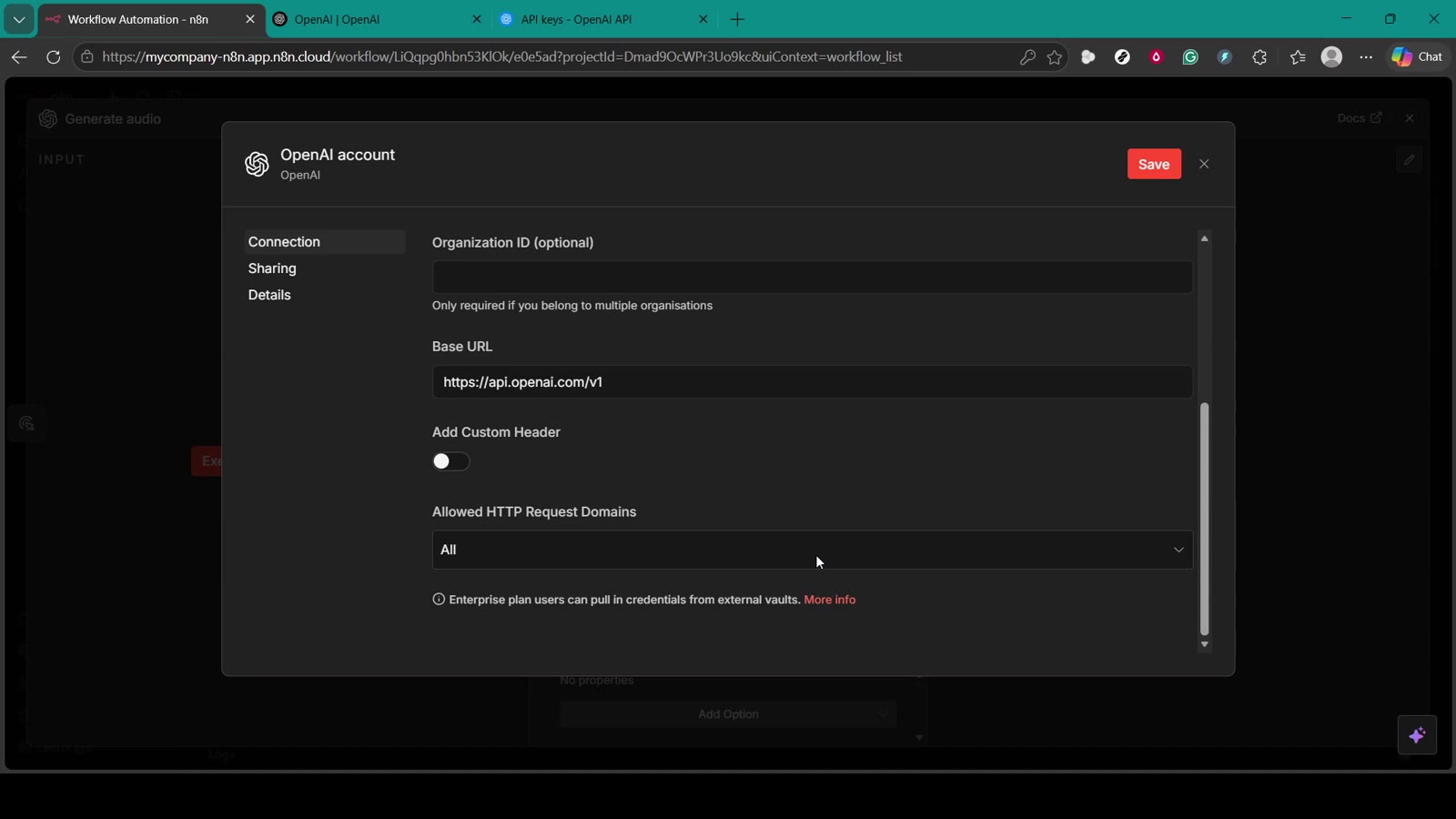1456x819 pixels.
Task: Click the blue lightning extension icon
Action: pos(1225,56)
